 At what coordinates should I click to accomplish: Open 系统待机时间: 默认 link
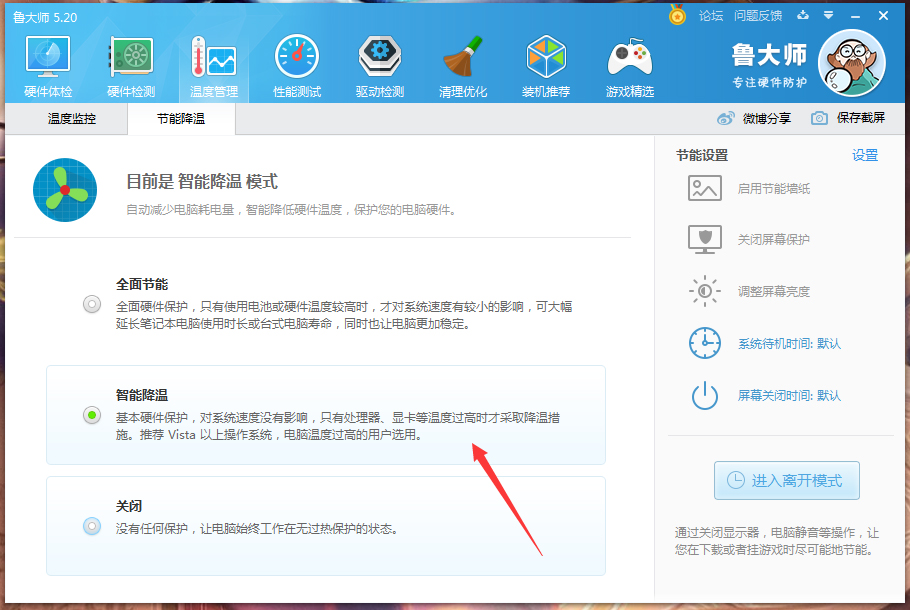(x=789, y=344)
